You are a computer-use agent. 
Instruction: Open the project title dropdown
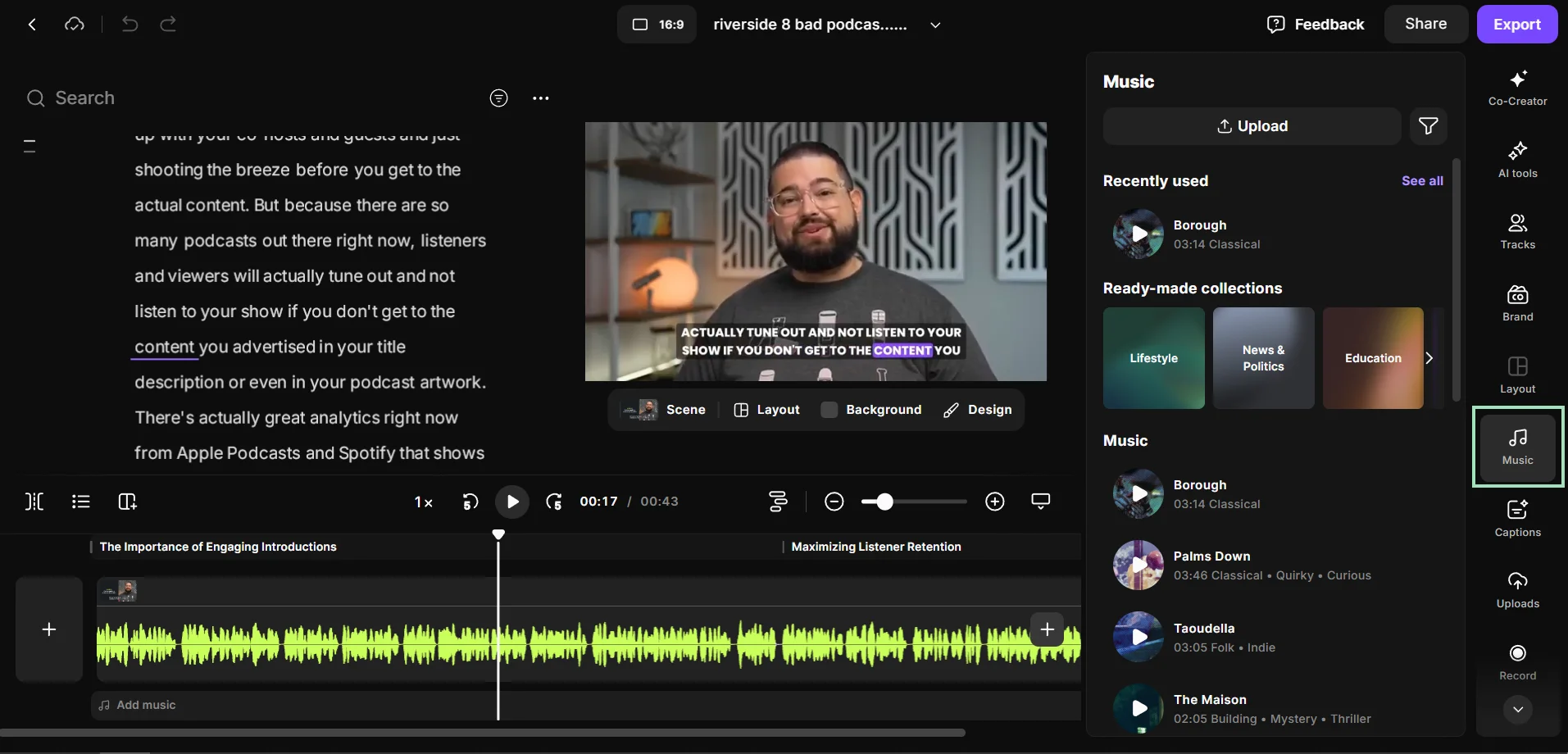(935, 25)
